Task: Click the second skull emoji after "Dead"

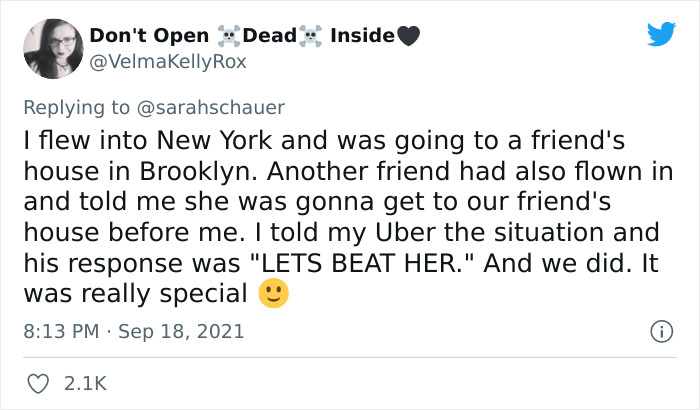Action: (x=312, y=36)
